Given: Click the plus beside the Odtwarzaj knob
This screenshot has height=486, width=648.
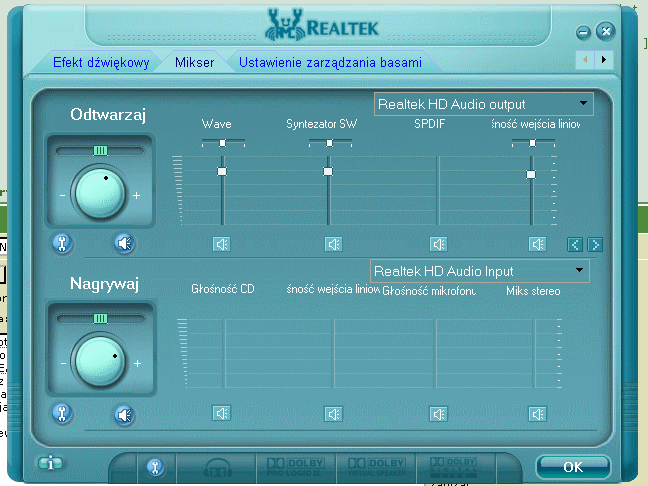Looking at the screenshot, I should [137, 195].
